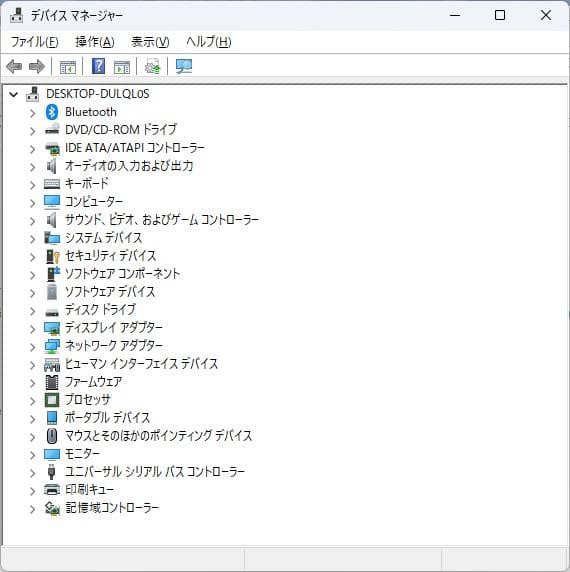Select the ソフトウェア コンポーネント label

(122, 274)
